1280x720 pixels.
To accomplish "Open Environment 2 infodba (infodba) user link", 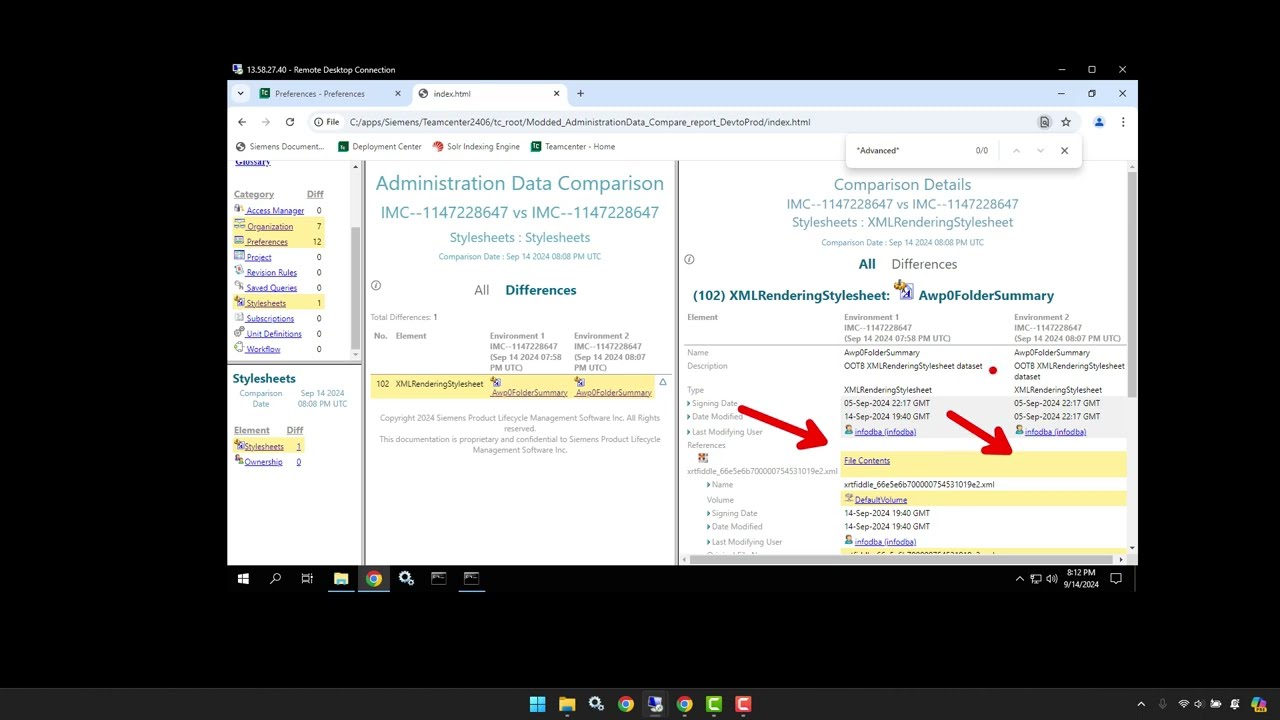I will [x=1055, y=432].
